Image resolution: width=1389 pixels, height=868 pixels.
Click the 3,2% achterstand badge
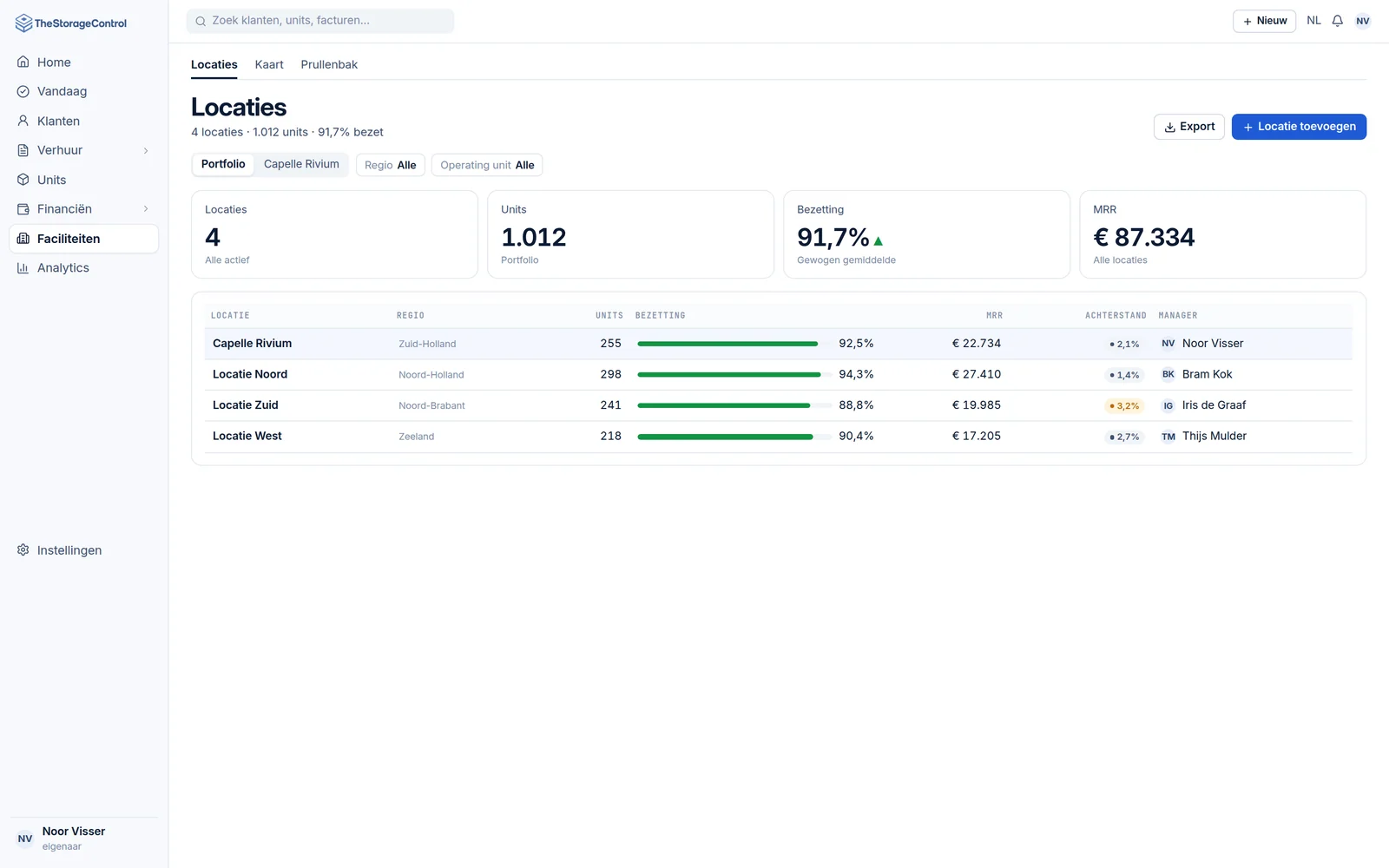coord(1124,406)
